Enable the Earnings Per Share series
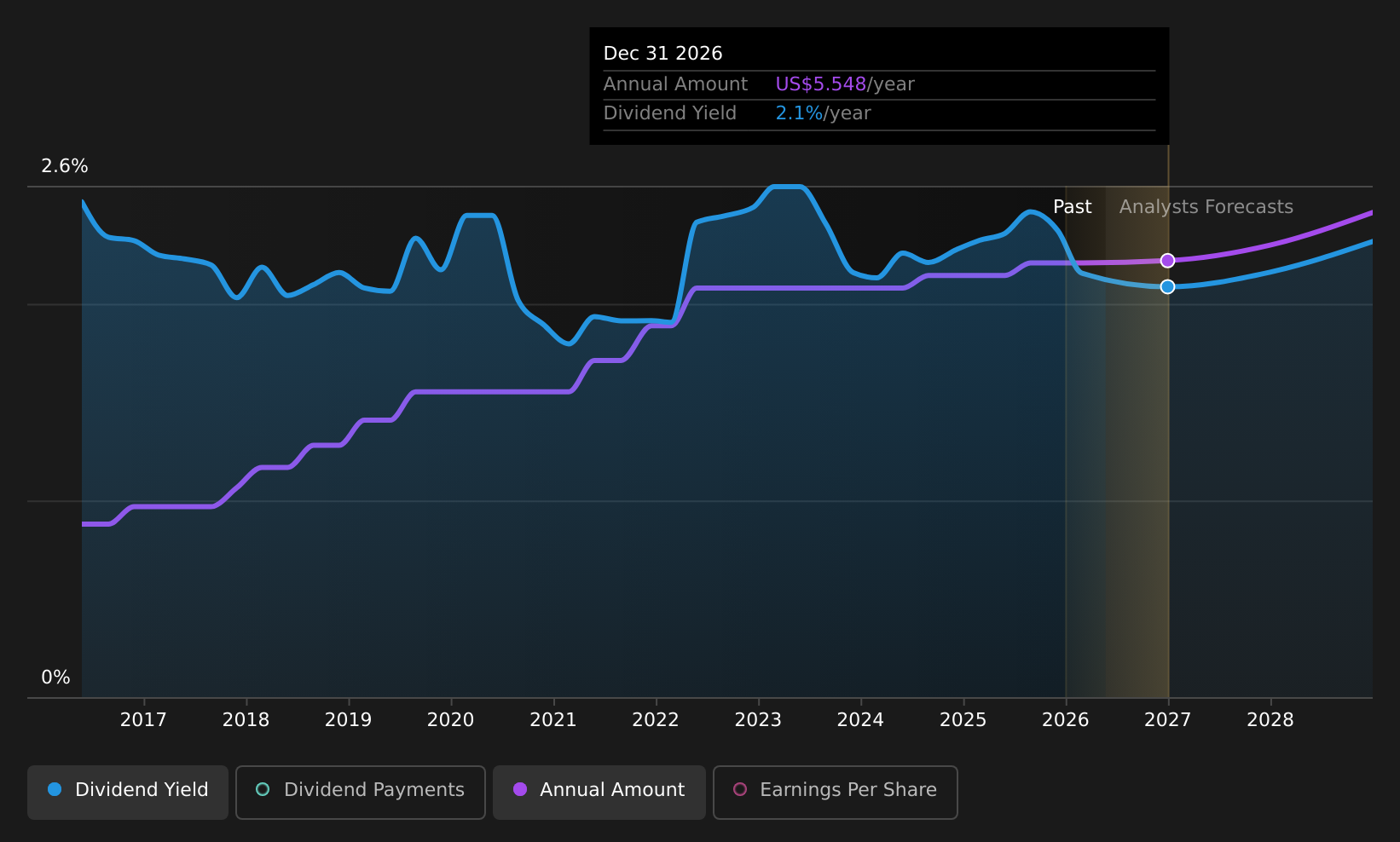 tap(836, 792)
